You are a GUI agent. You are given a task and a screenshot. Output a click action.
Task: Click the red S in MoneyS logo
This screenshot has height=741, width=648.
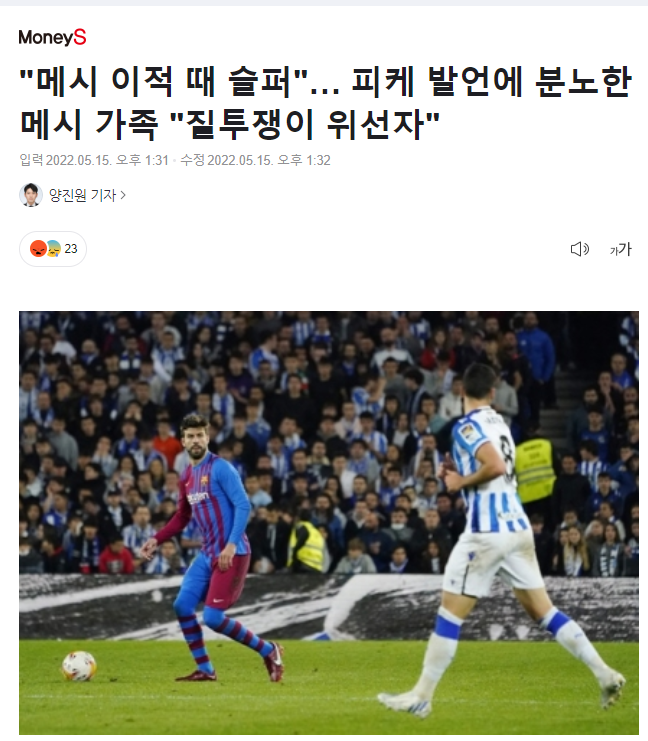[x=80, y=37]
